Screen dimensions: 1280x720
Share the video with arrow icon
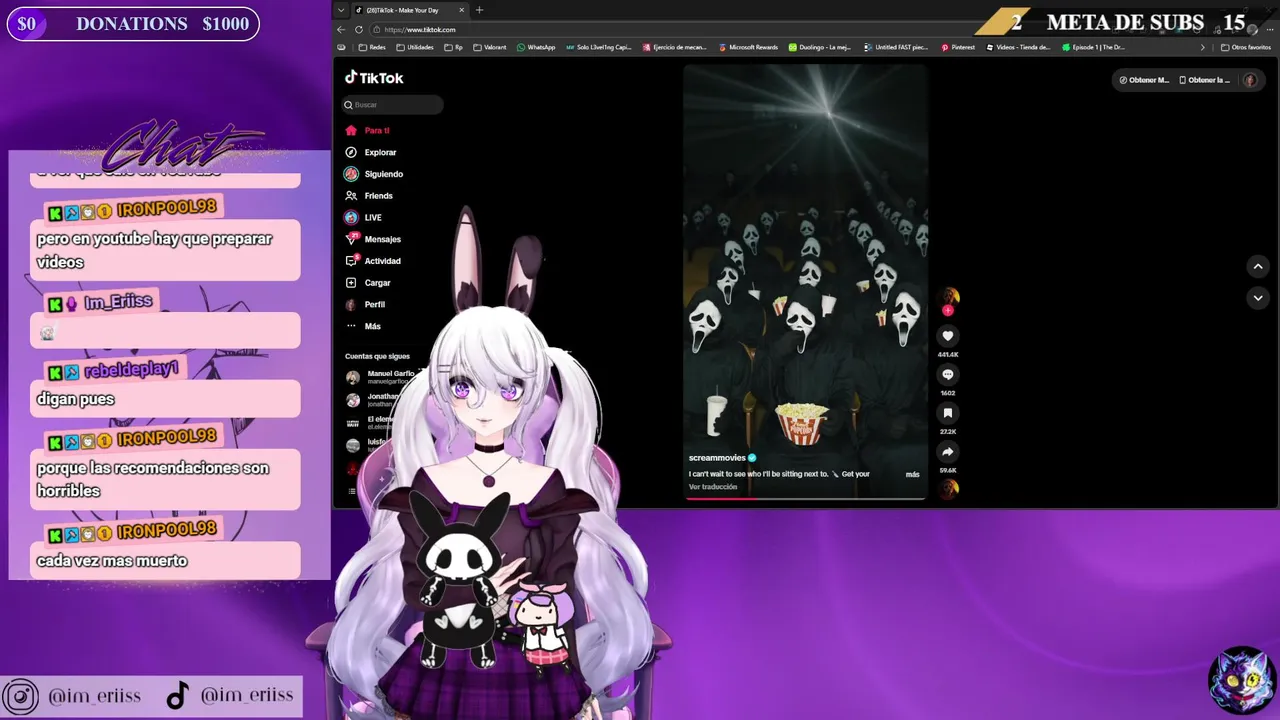coord(948,451)
